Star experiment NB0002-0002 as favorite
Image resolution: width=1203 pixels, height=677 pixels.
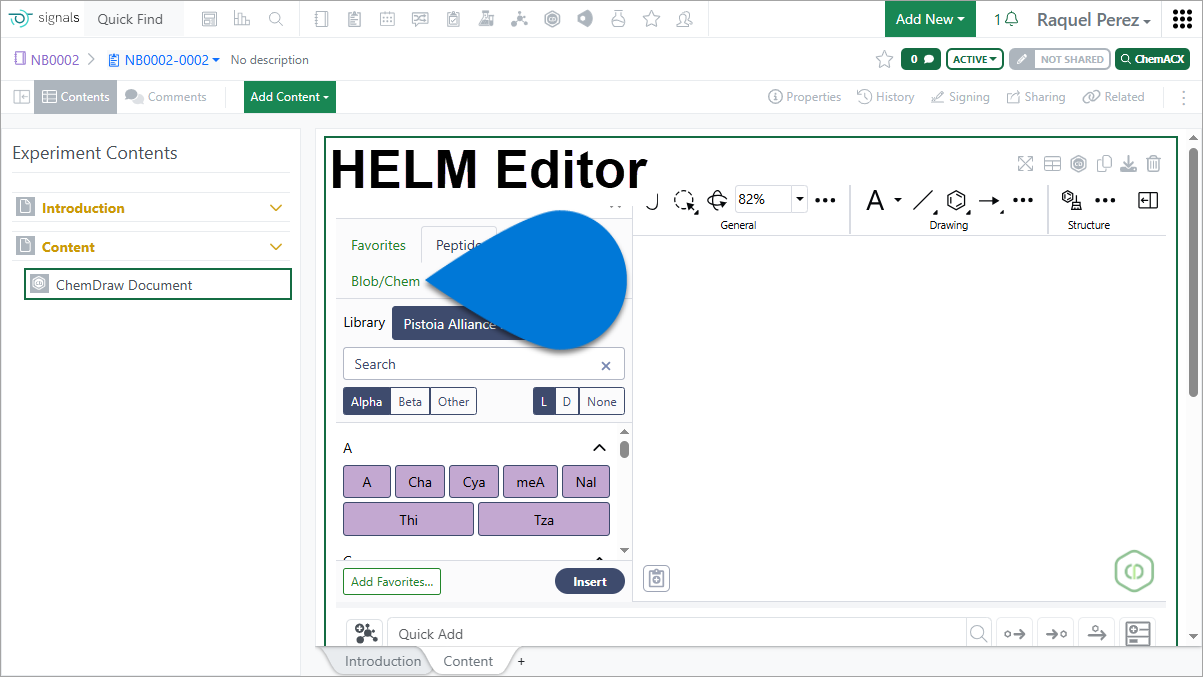pyautogui.click(x=884, y=59)
